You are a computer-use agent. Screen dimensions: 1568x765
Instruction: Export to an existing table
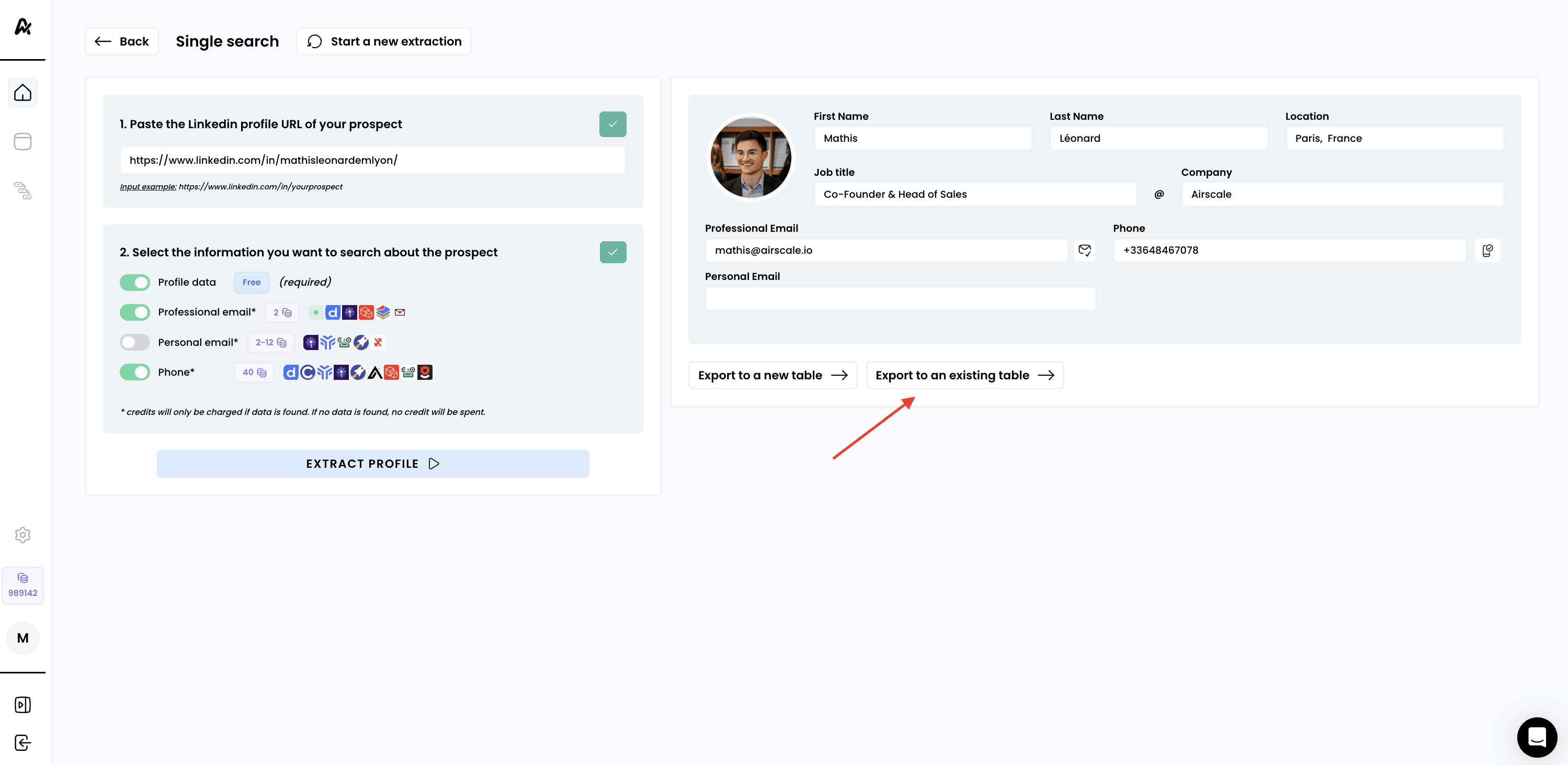pyautogui.click(x=964, y=375)
